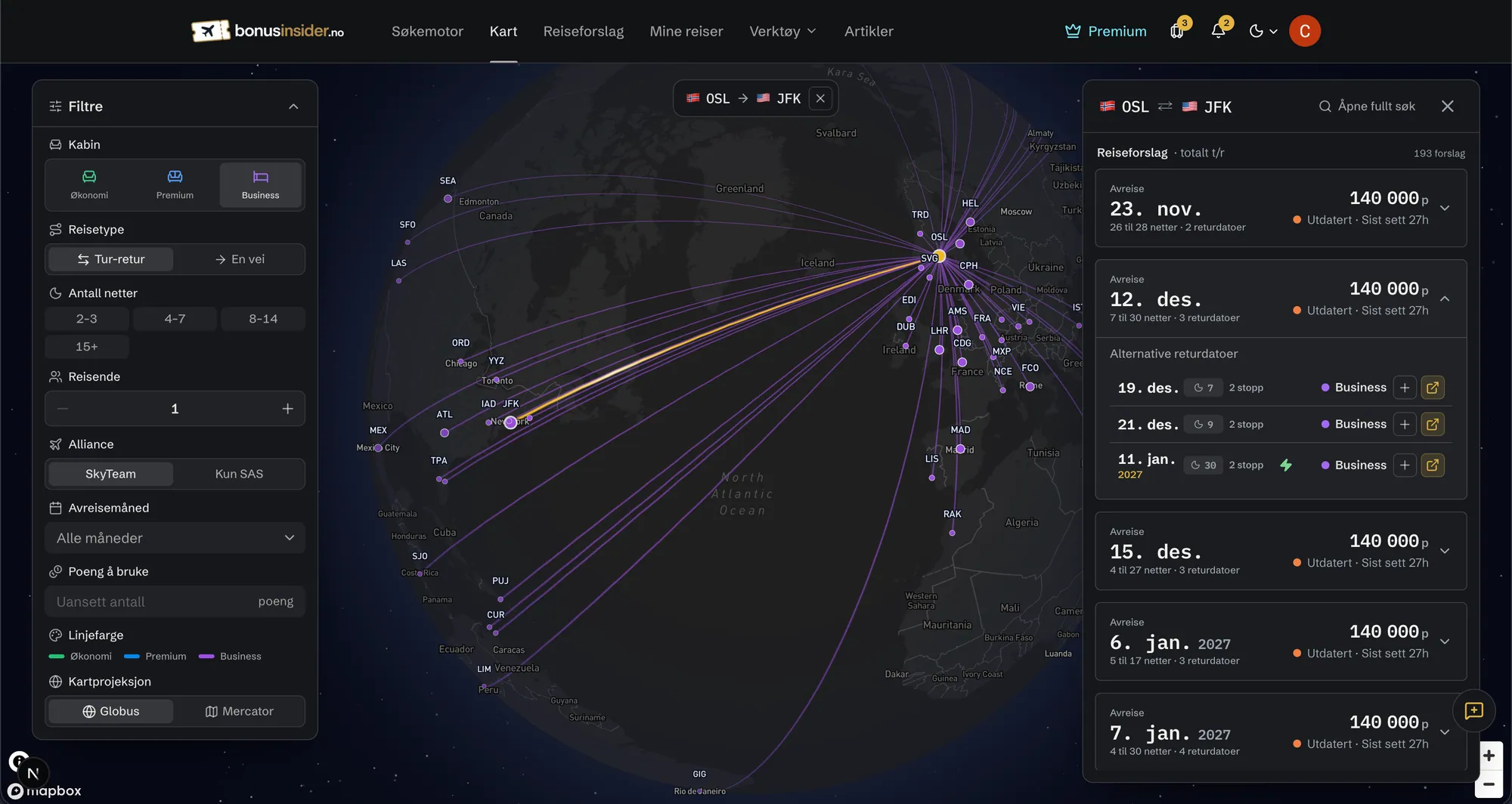Add the 21. des. return date with plus

1405,425
